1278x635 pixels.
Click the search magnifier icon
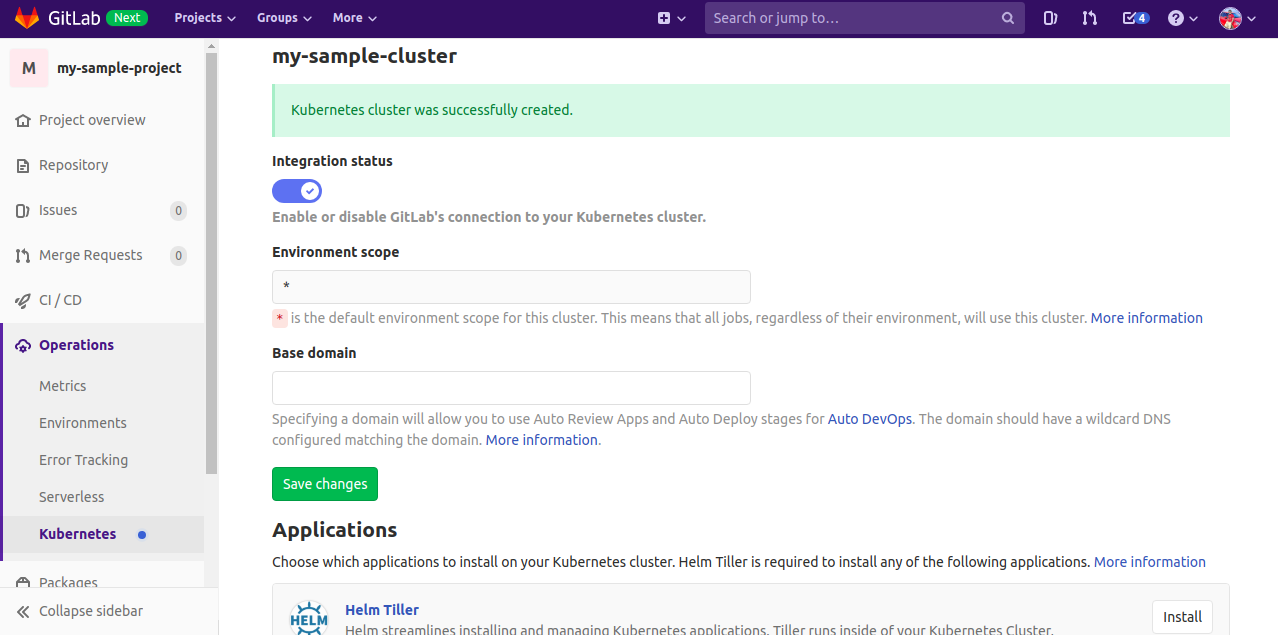pos(1008,18)
